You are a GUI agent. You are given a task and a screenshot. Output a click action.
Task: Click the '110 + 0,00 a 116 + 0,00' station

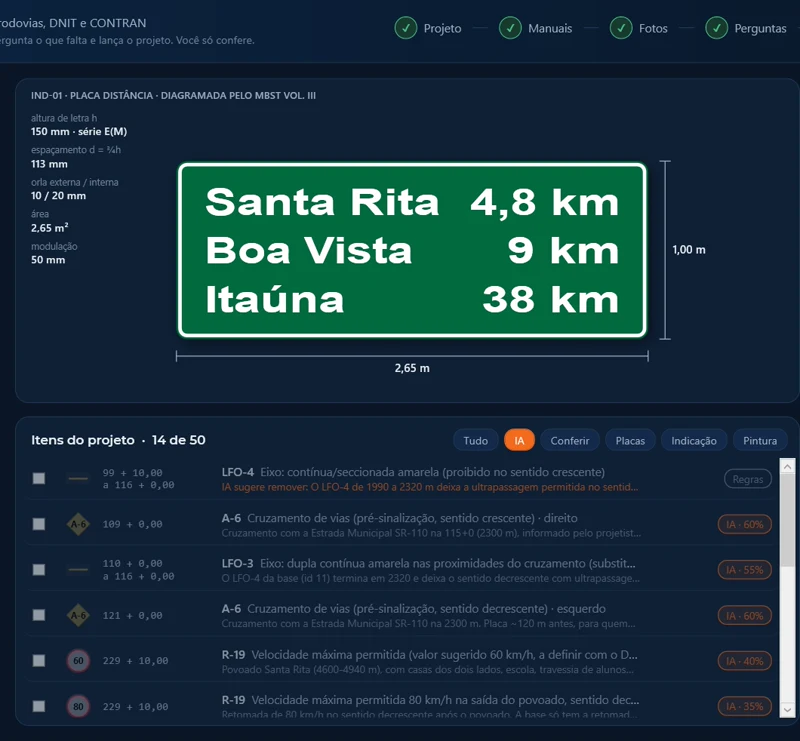(138, 570)
